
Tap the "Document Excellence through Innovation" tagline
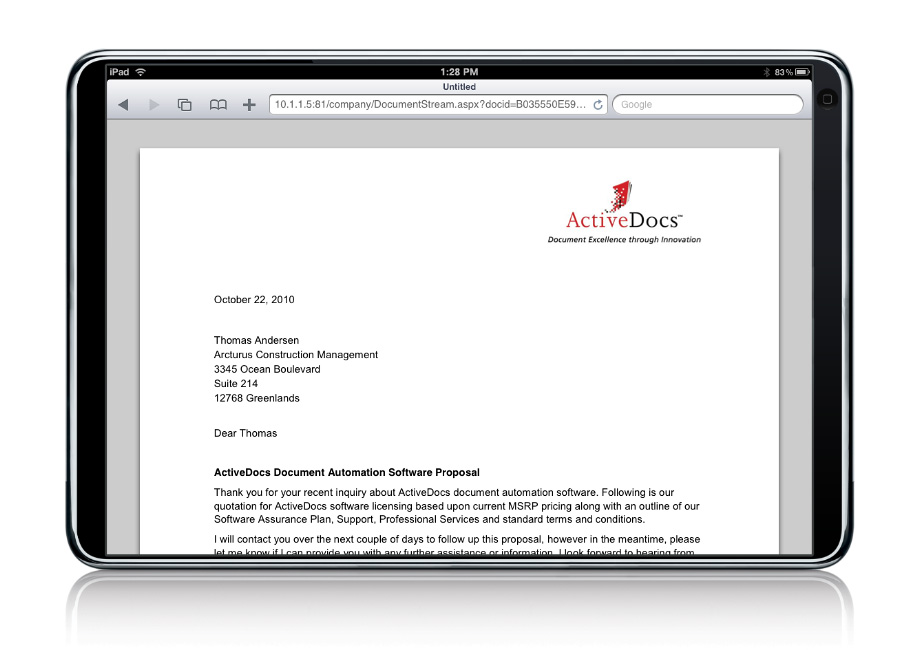pos(624,239)
